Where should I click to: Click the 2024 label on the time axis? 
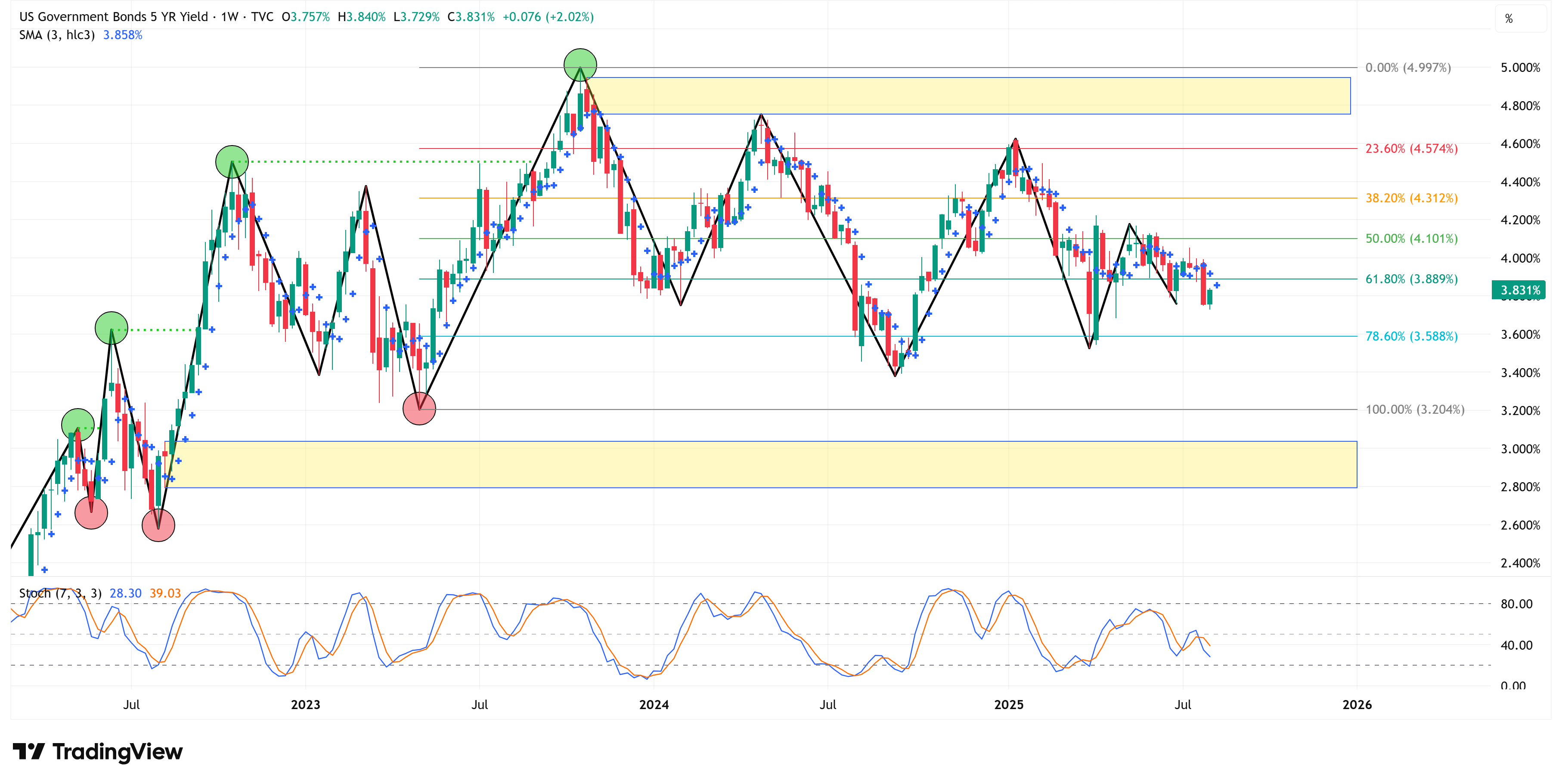click(x=654, y=705)
